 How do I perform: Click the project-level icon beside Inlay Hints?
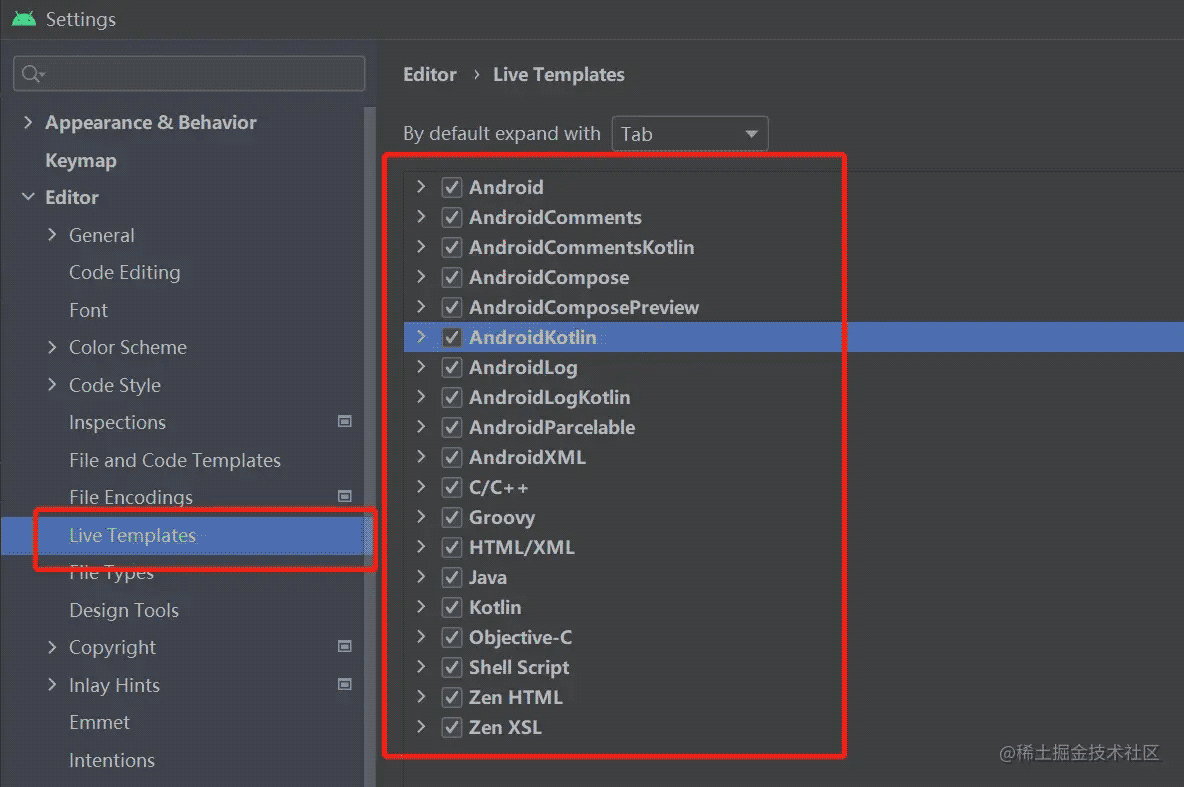(x=345, y=685)
